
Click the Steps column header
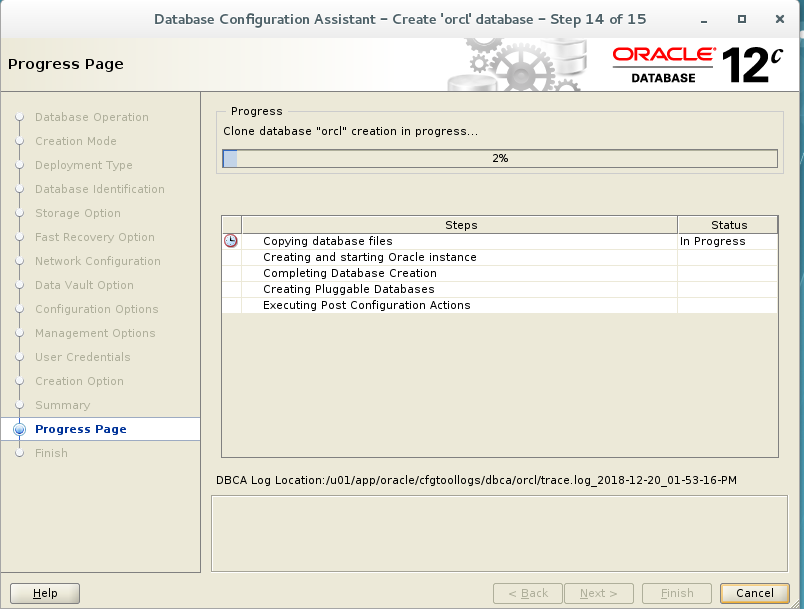(460, 225)
